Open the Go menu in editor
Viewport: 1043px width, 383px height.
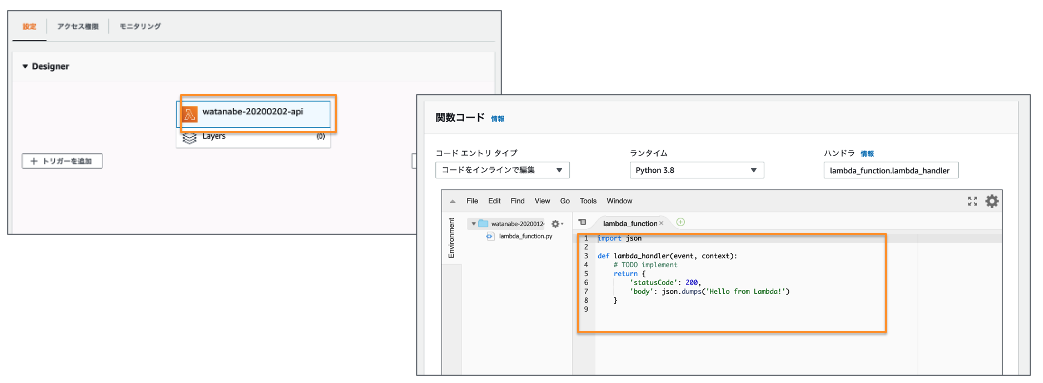pos(565,201)
